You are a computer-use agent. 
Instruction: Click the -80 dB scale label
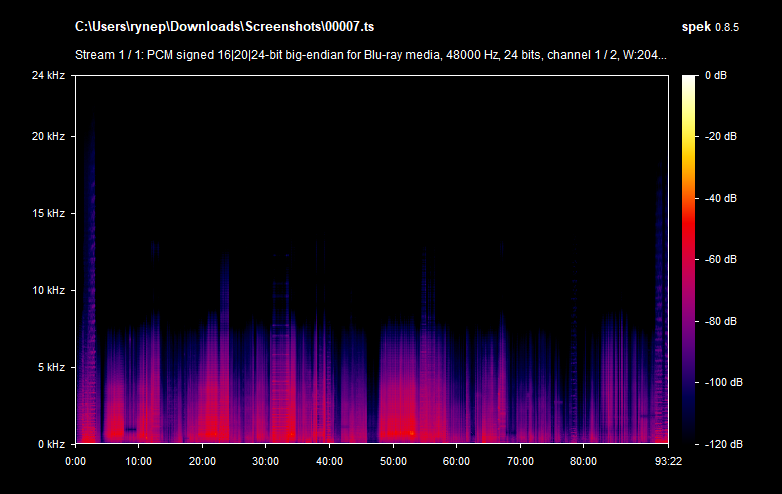tap(721, 321)
